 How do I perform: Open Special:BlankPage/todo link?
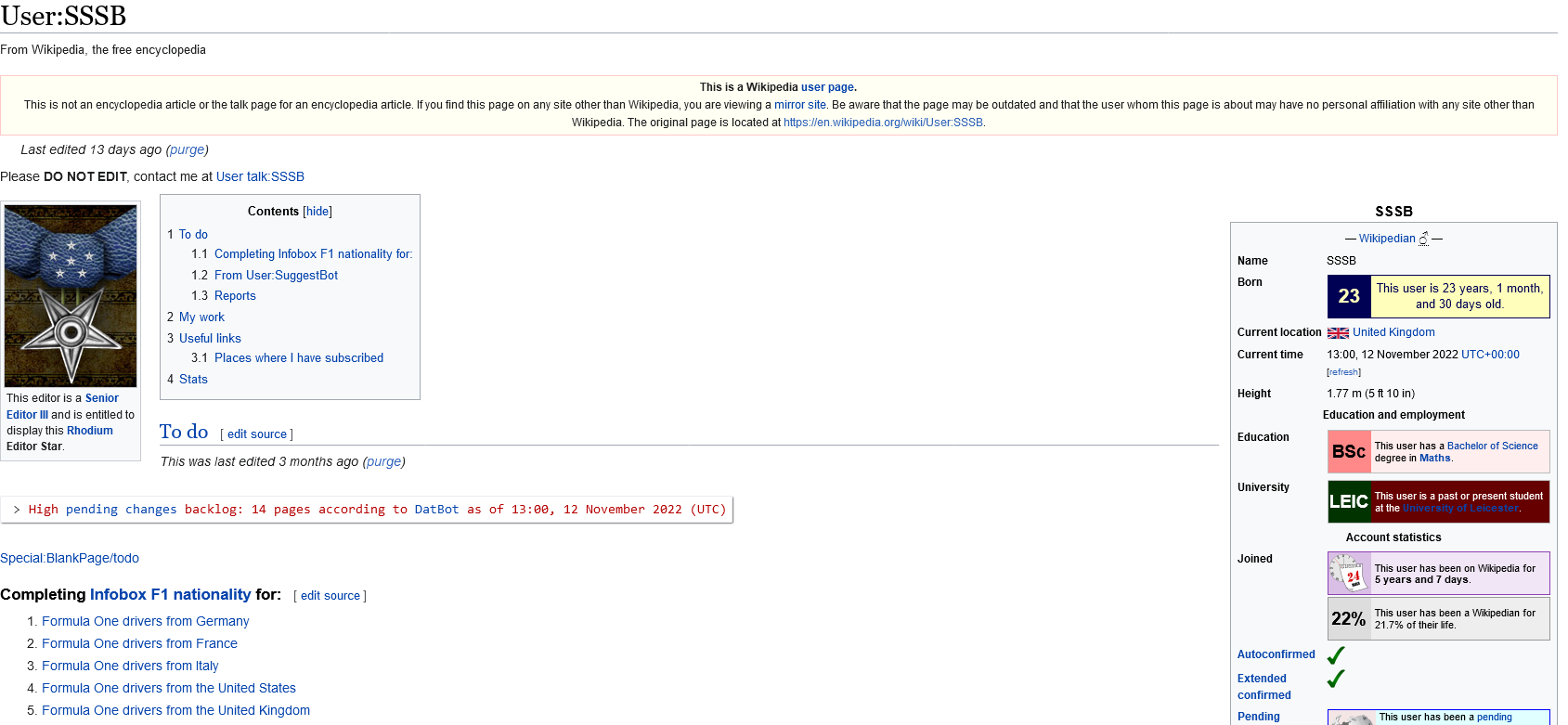point(70,558)
